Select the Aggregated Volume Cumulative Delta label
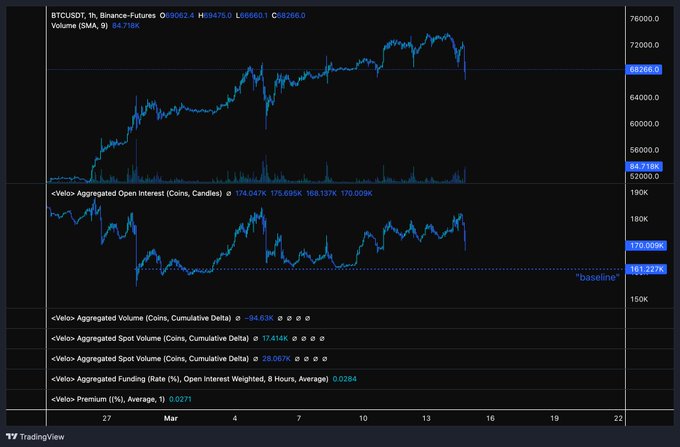This screenshot has height=447, width=680. (x=141, y=318)
